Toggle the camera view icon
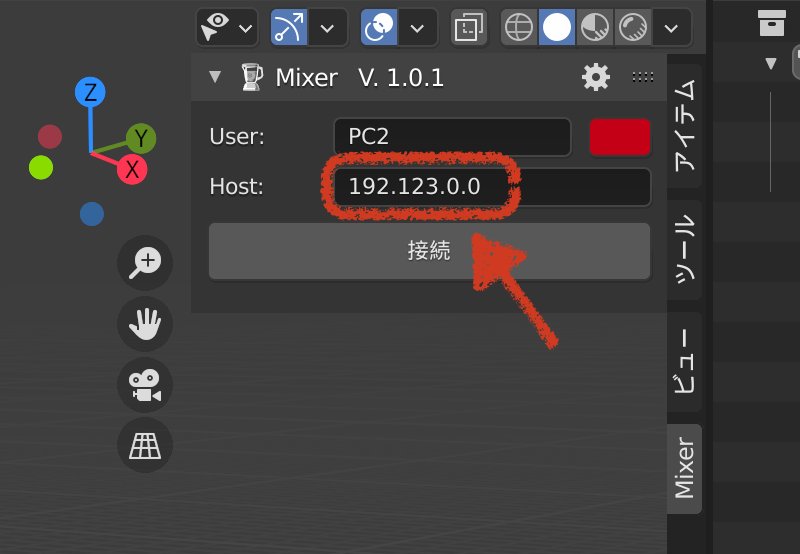Viewport: 800px width, 554px height. coord(145,385)
